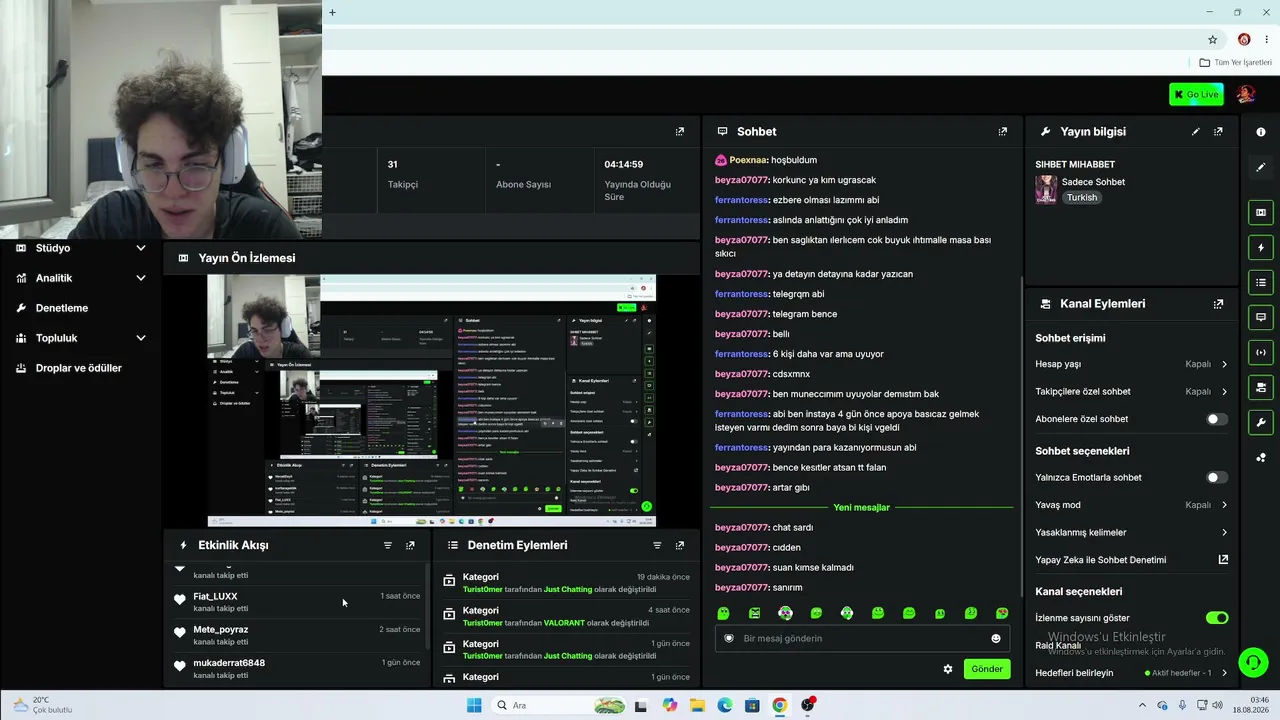Click the Turkish language tag

(x=1081, y=198)
